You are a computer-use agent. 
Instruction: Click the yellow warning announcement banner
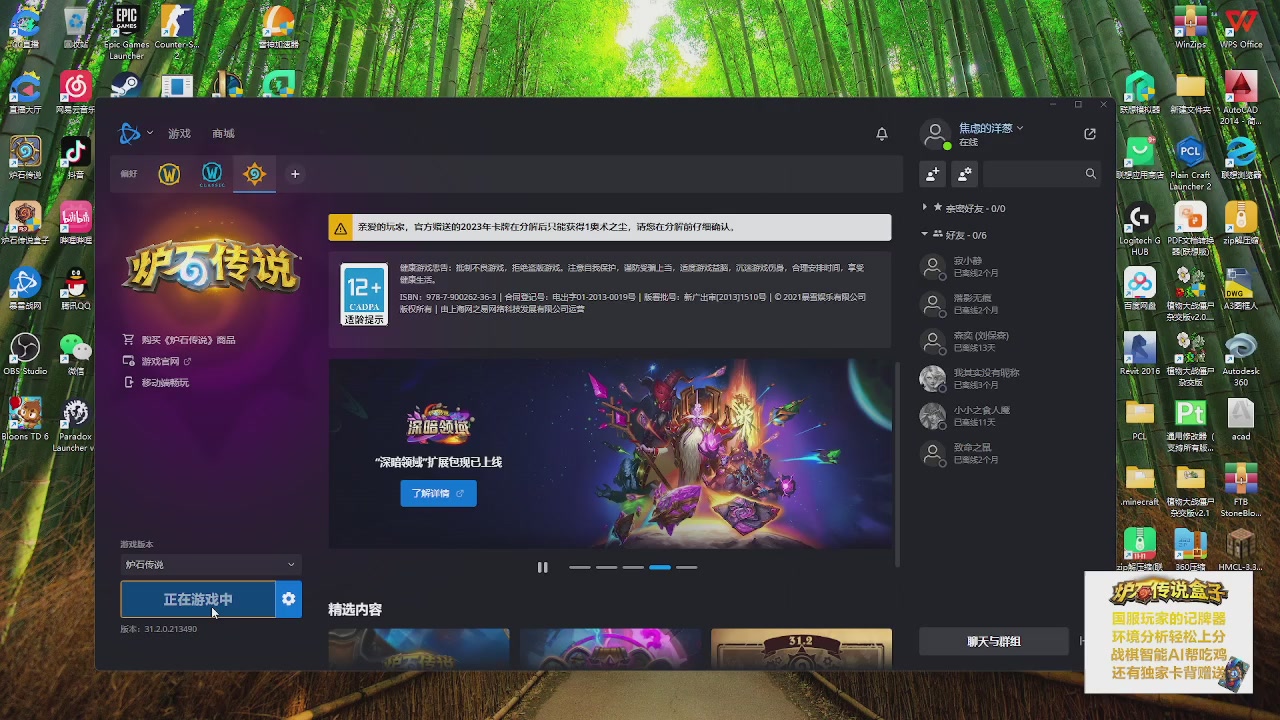tap(610, 227)
